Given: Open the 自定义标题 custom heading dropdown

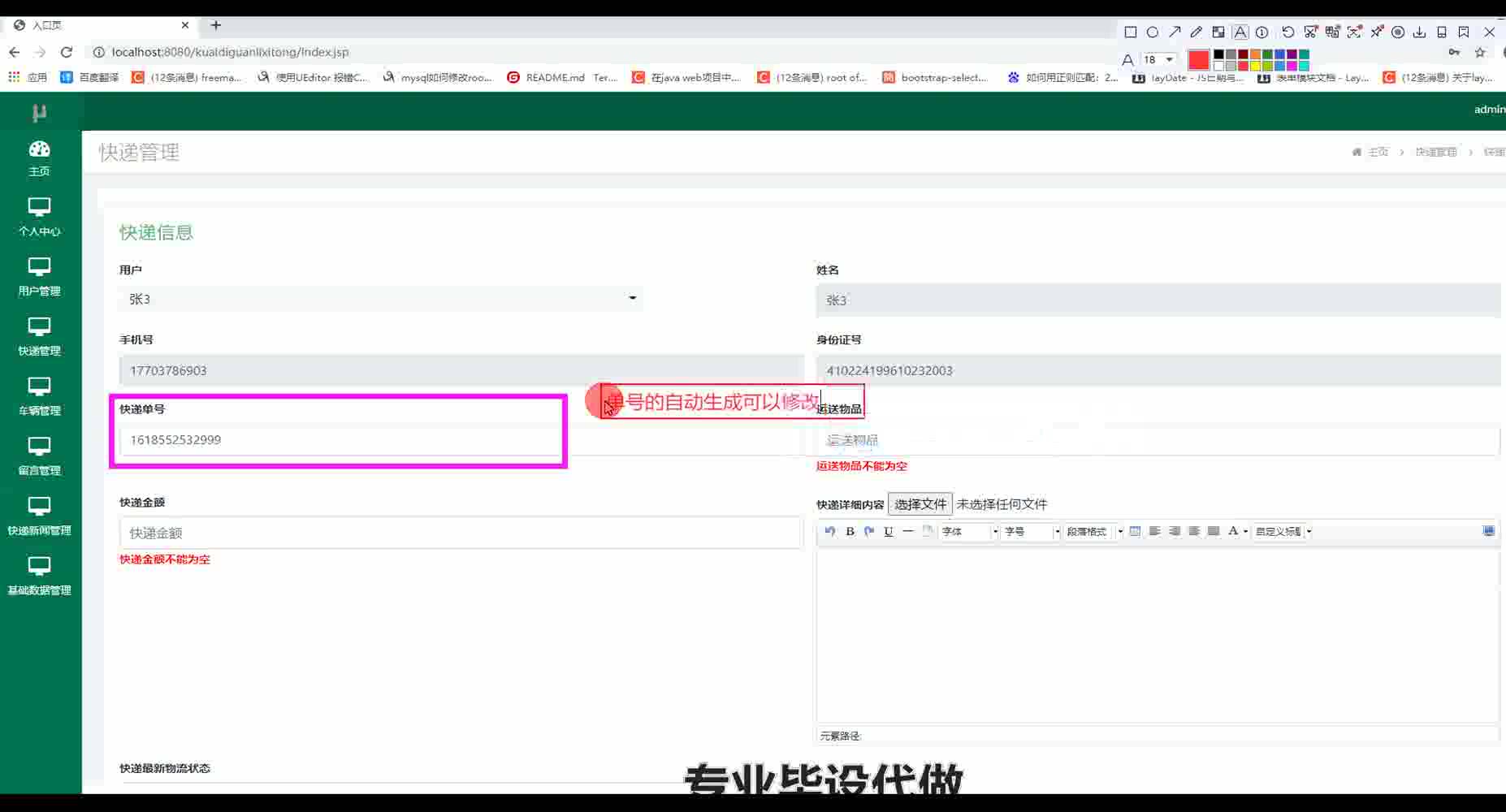Looking at the screenshot, I should pos(1283,532).
